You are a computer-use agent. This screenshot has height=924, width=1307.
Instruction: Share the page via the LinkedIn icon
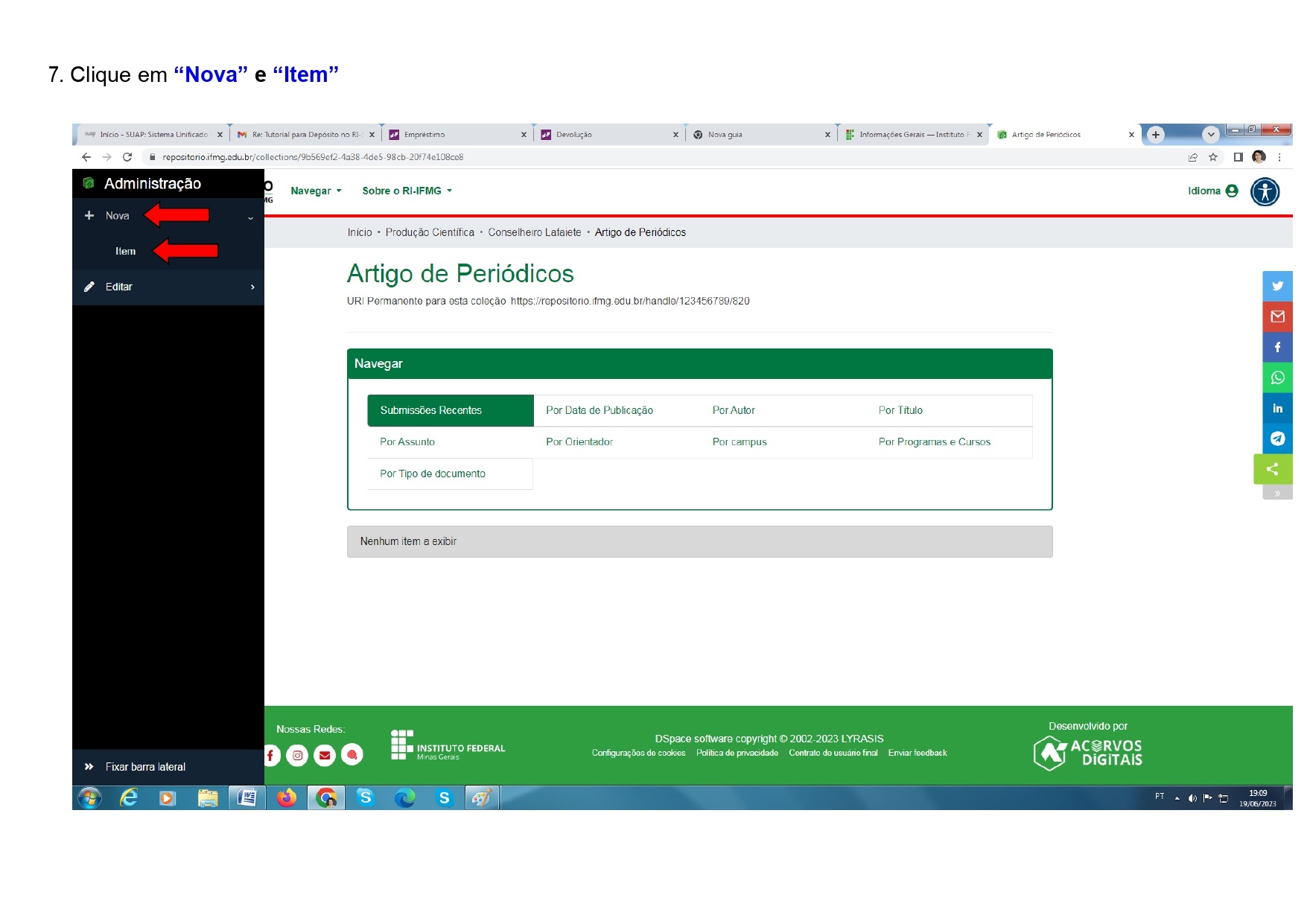pyautogui.click(x=1276, y=408)
